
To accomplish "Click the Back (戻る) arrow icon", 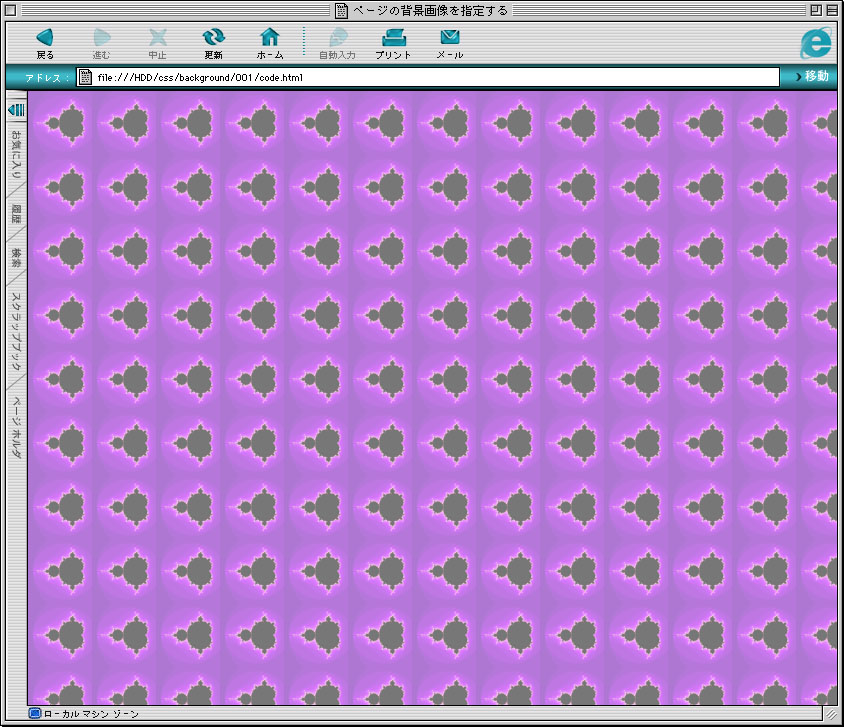I will click(x=45, y=38).
